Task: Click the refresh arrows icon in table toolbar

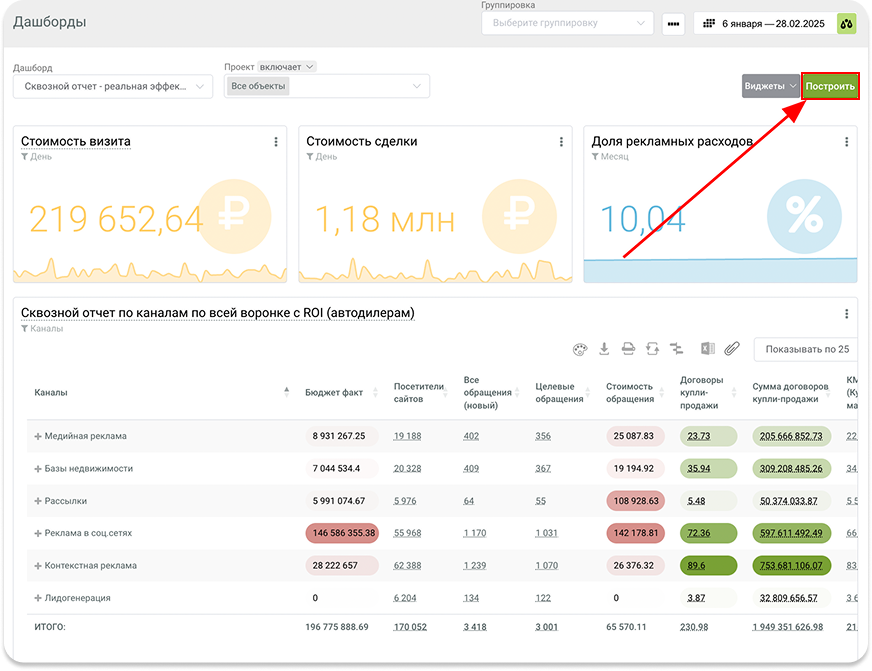Action: (652, 349)
